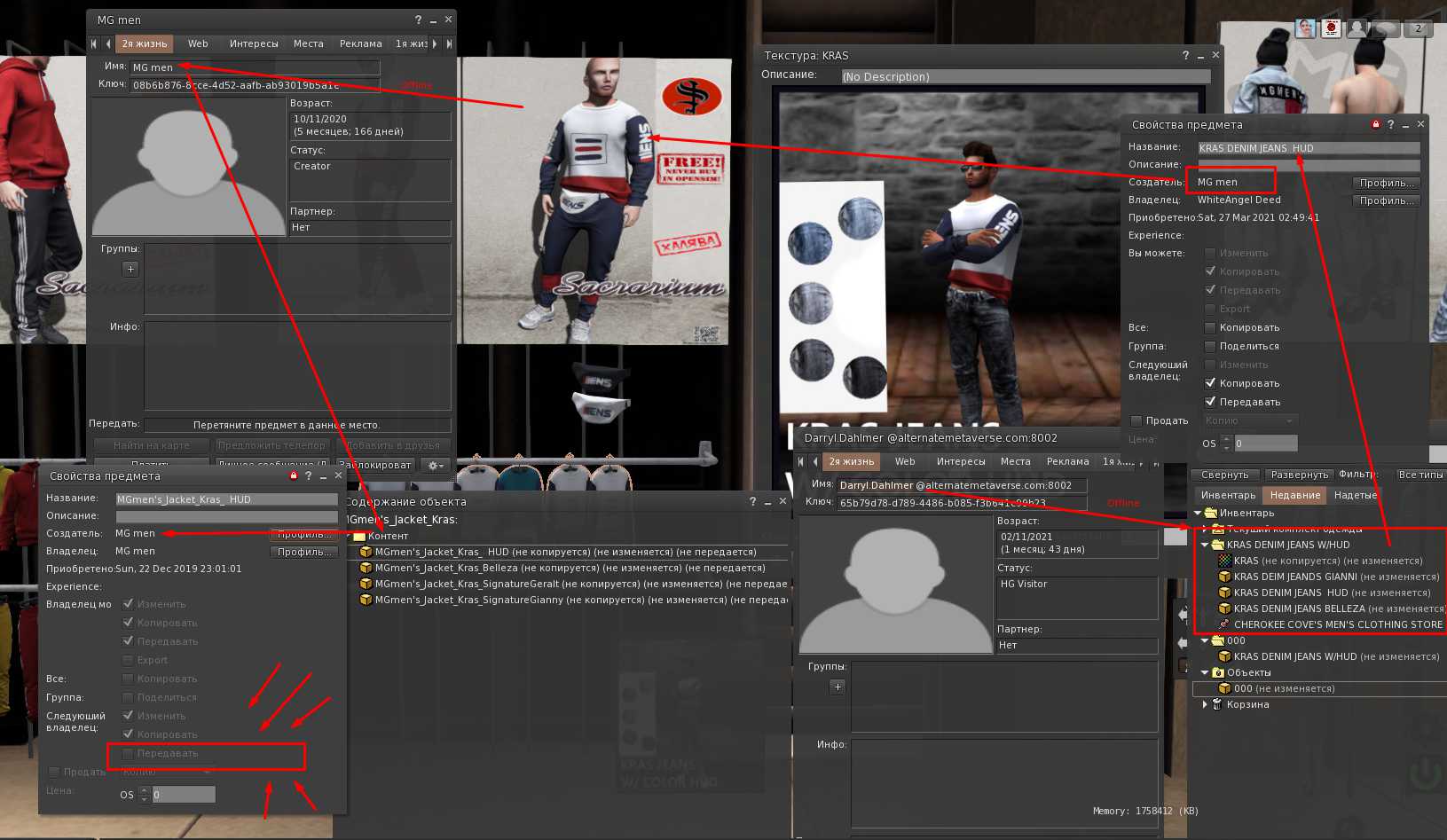Toggle next owner Передавать in KRAS DENIM properties
The width and height of the screenshot is (1447, 840).
click(1210, 402)
